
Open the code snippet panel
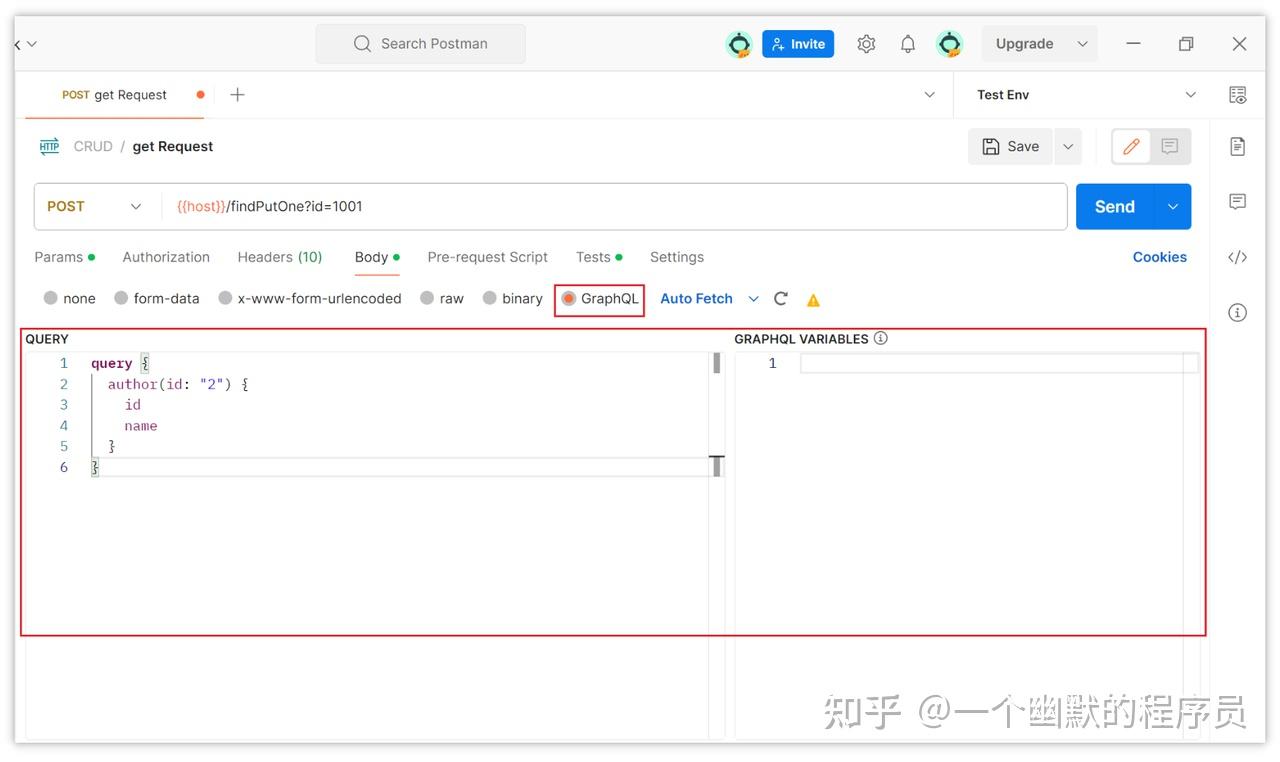1237,257
